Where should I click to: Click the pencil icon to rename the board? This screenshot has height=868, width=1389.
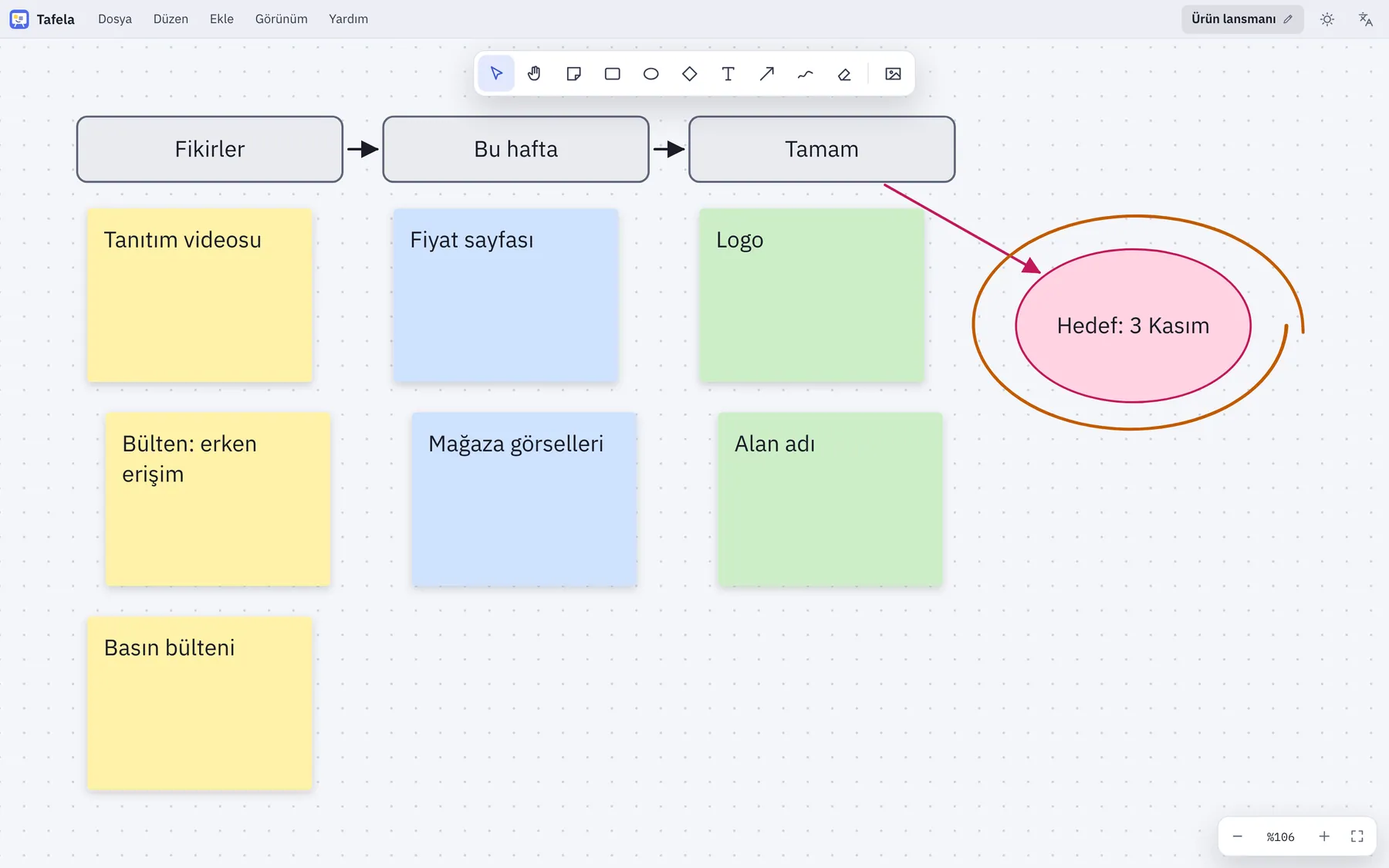[x=1288, y=19]
